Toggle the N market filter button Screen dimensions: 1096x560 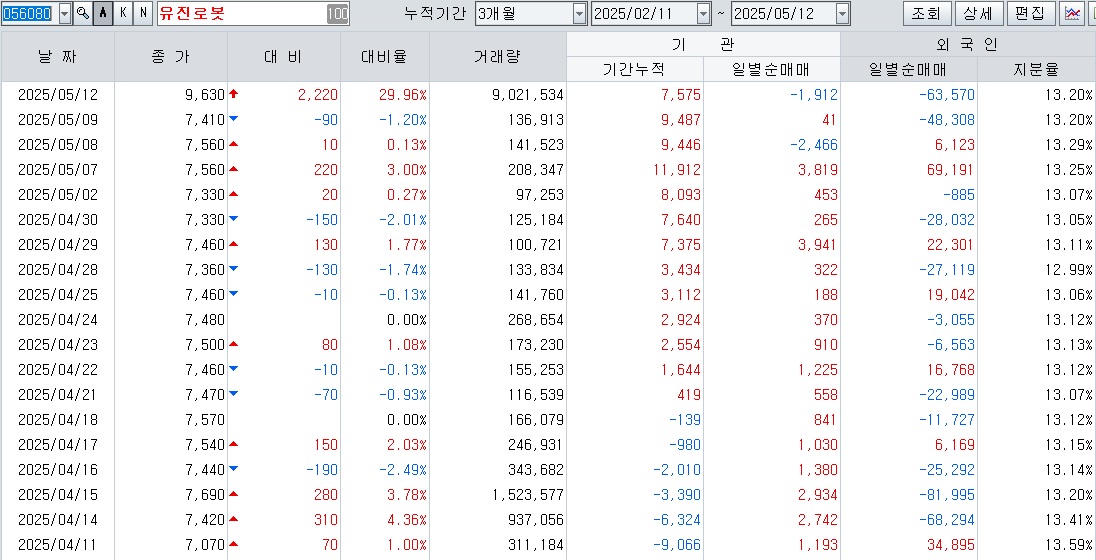(143, 13)
